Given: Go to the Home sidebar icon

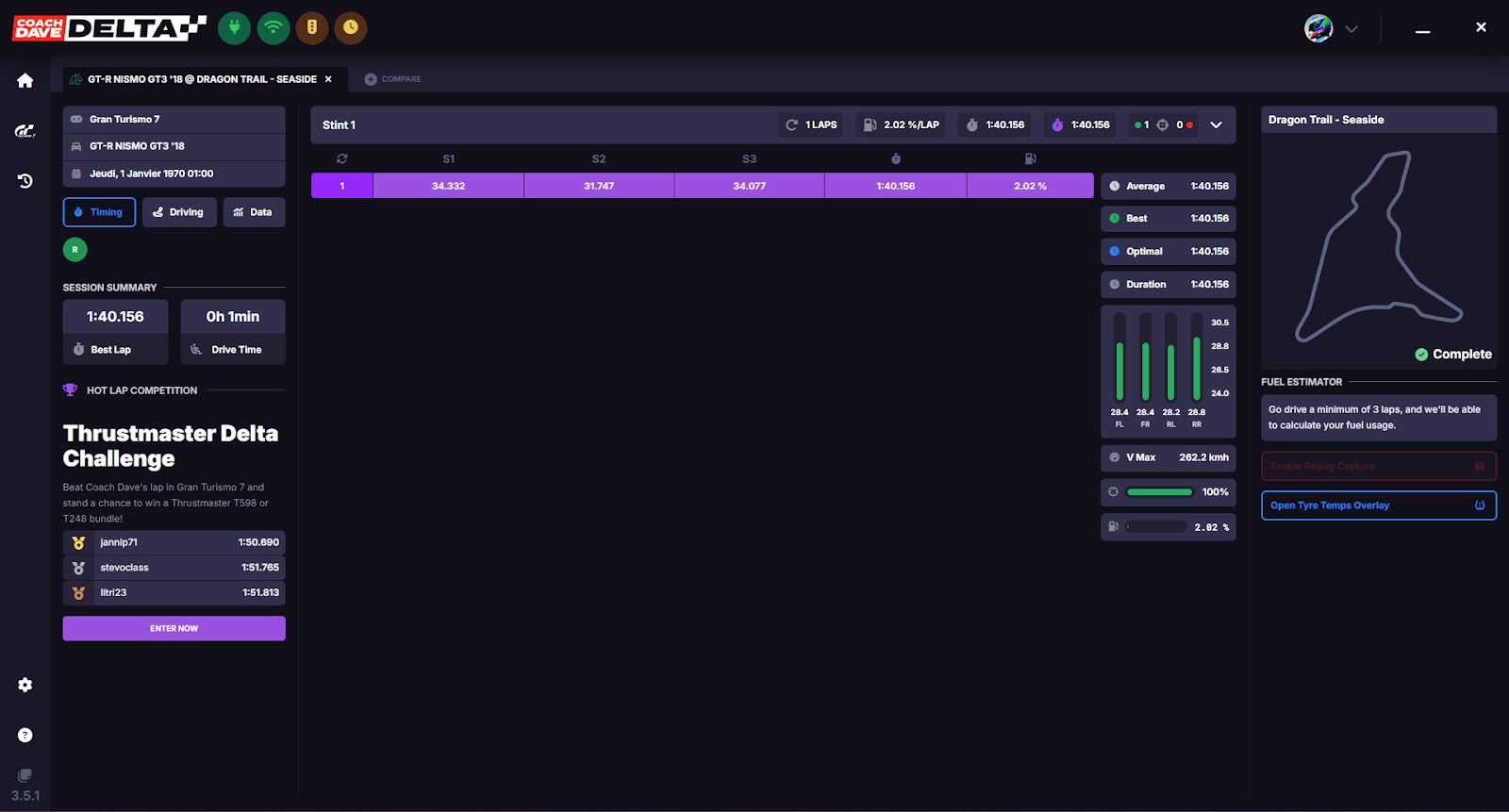Looking at the screenshot, I should click(25, 81).
